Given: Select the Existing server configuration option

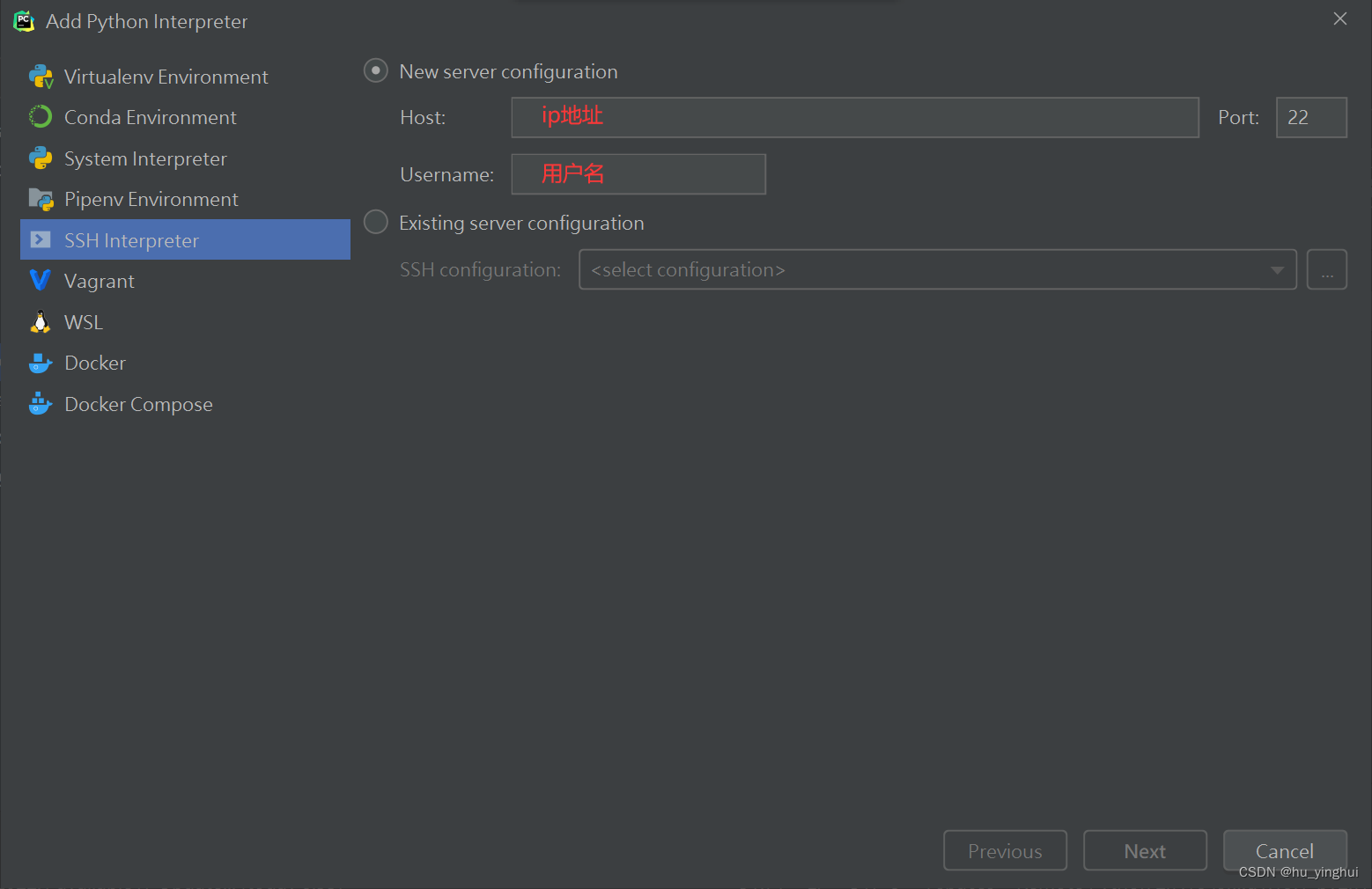Looking at the screenshot, I should click(375, 222).
